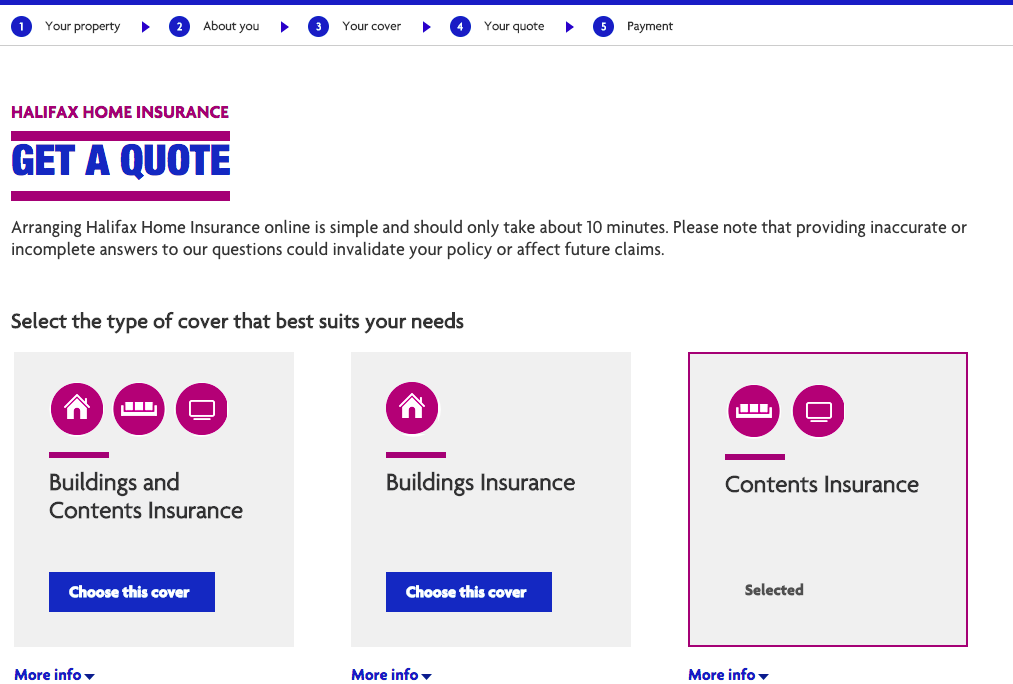This screenshot has width=1013, height=684.
Task: Click step 5 circle for Payment
Action: [x=603, y=26]
